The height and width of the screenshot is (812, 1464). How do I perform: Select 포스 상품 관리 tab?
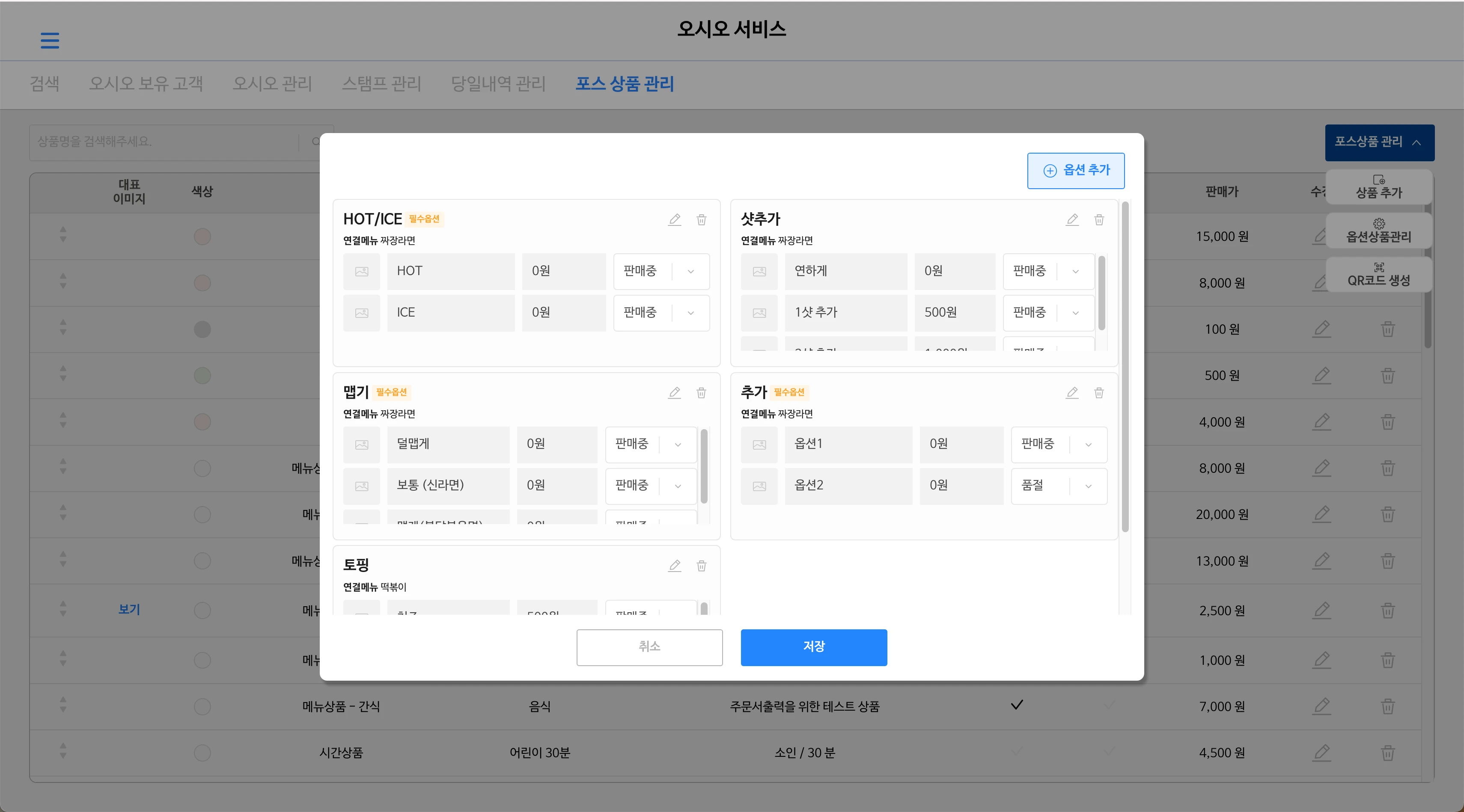coord(625,84)
